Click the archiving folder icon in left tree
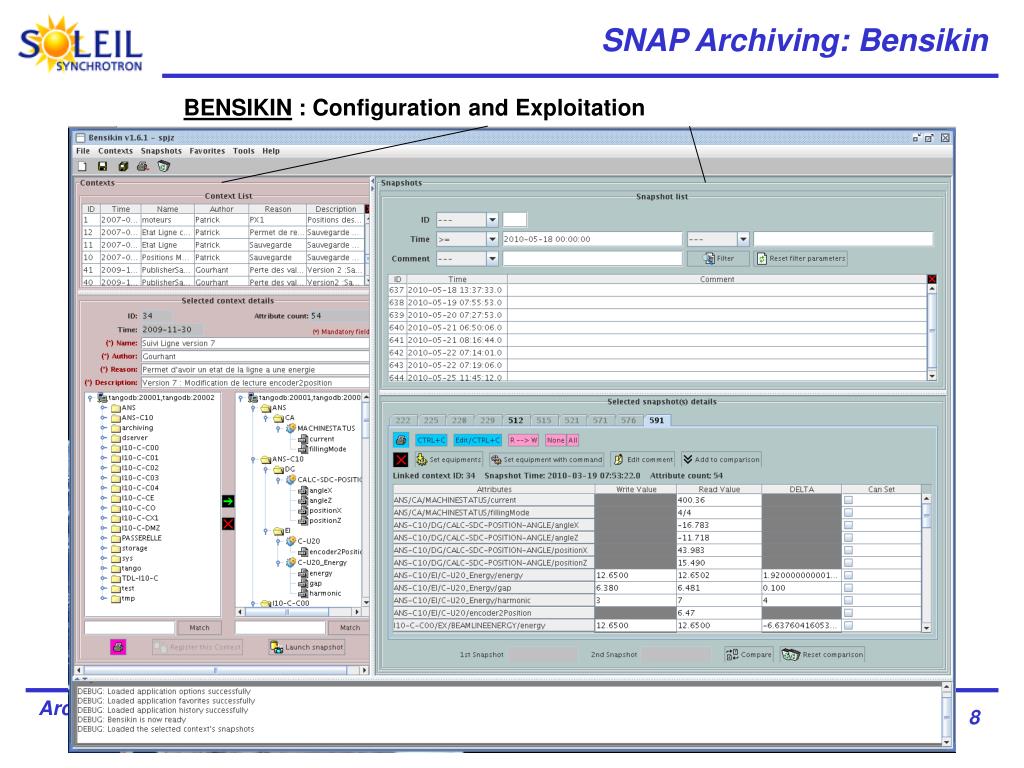 [x=116, y=428]
